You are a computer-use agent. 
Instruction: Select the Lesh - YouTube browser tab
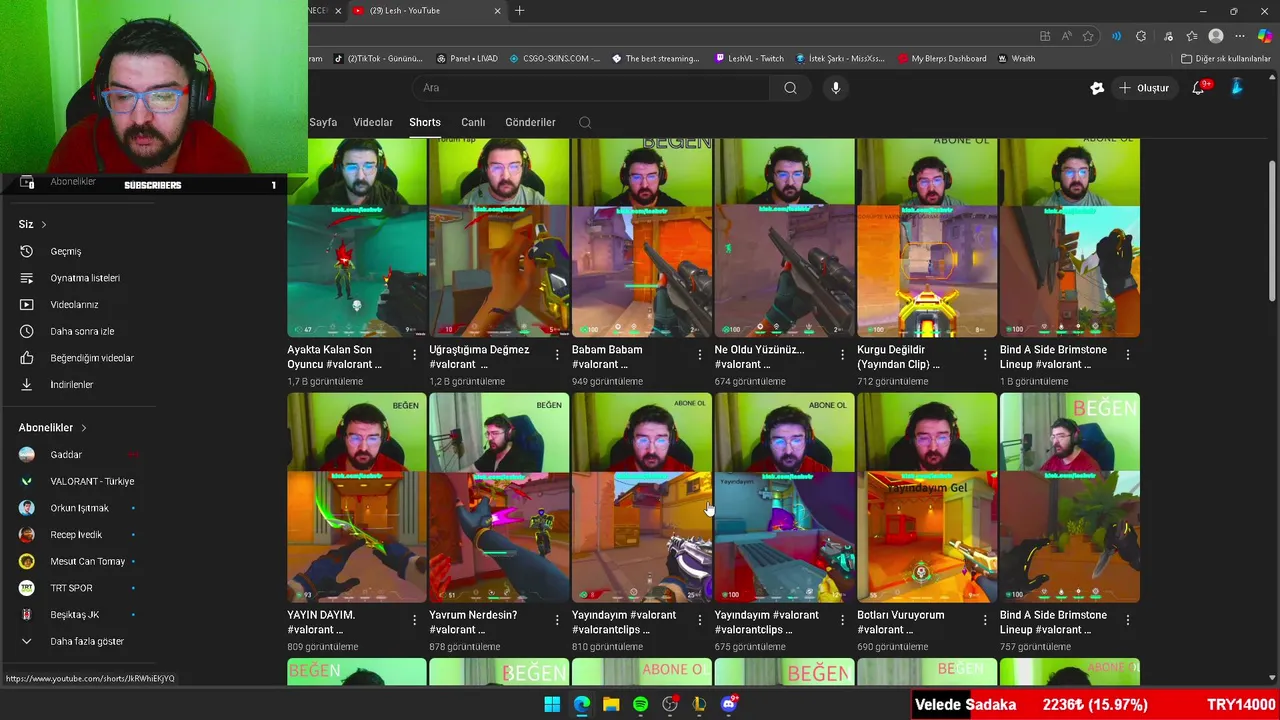tap(426, 11)
